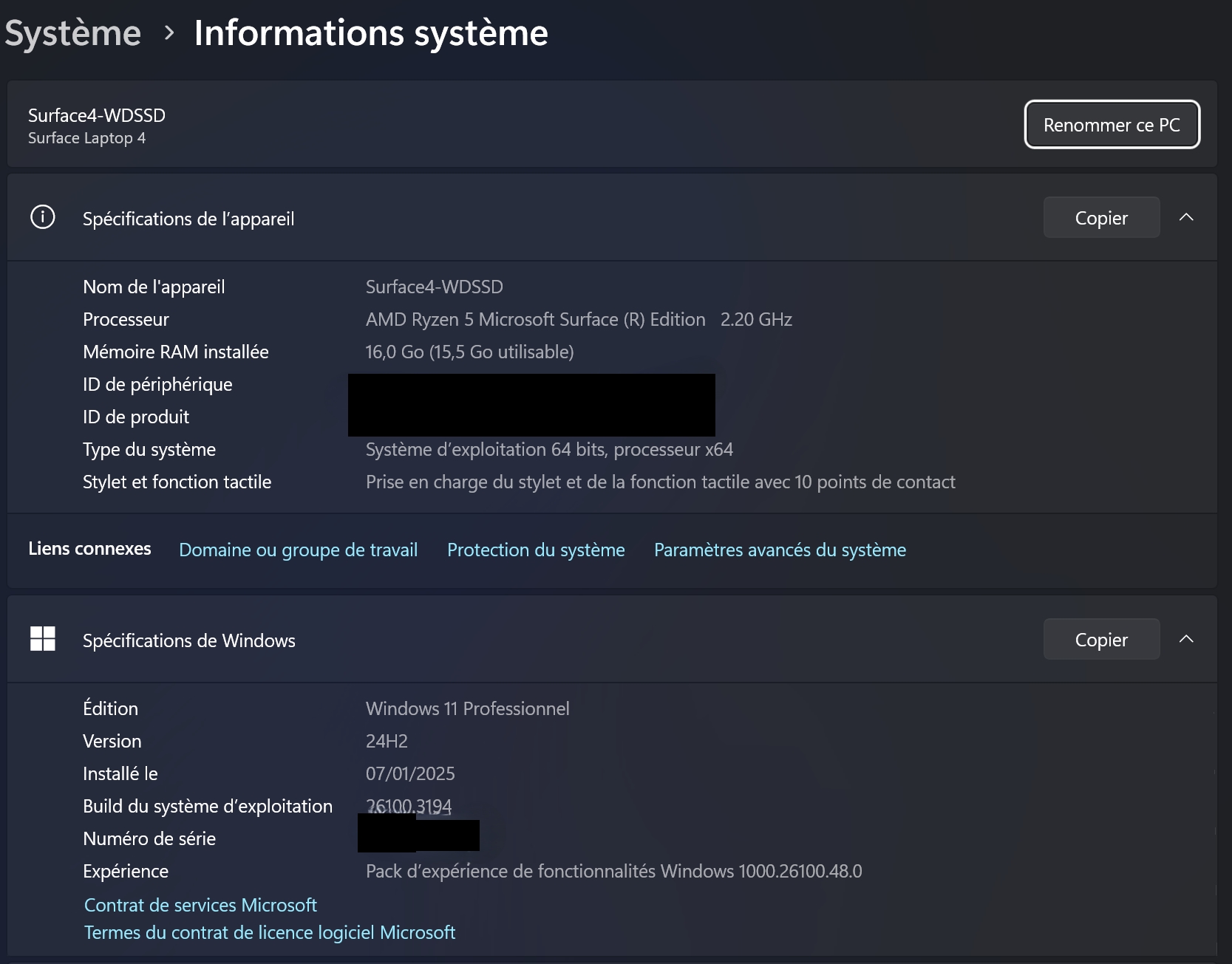Click the Informations système page title
Image resolution: width=1232 pixels, height=964 pixels.
click(371, 33)
